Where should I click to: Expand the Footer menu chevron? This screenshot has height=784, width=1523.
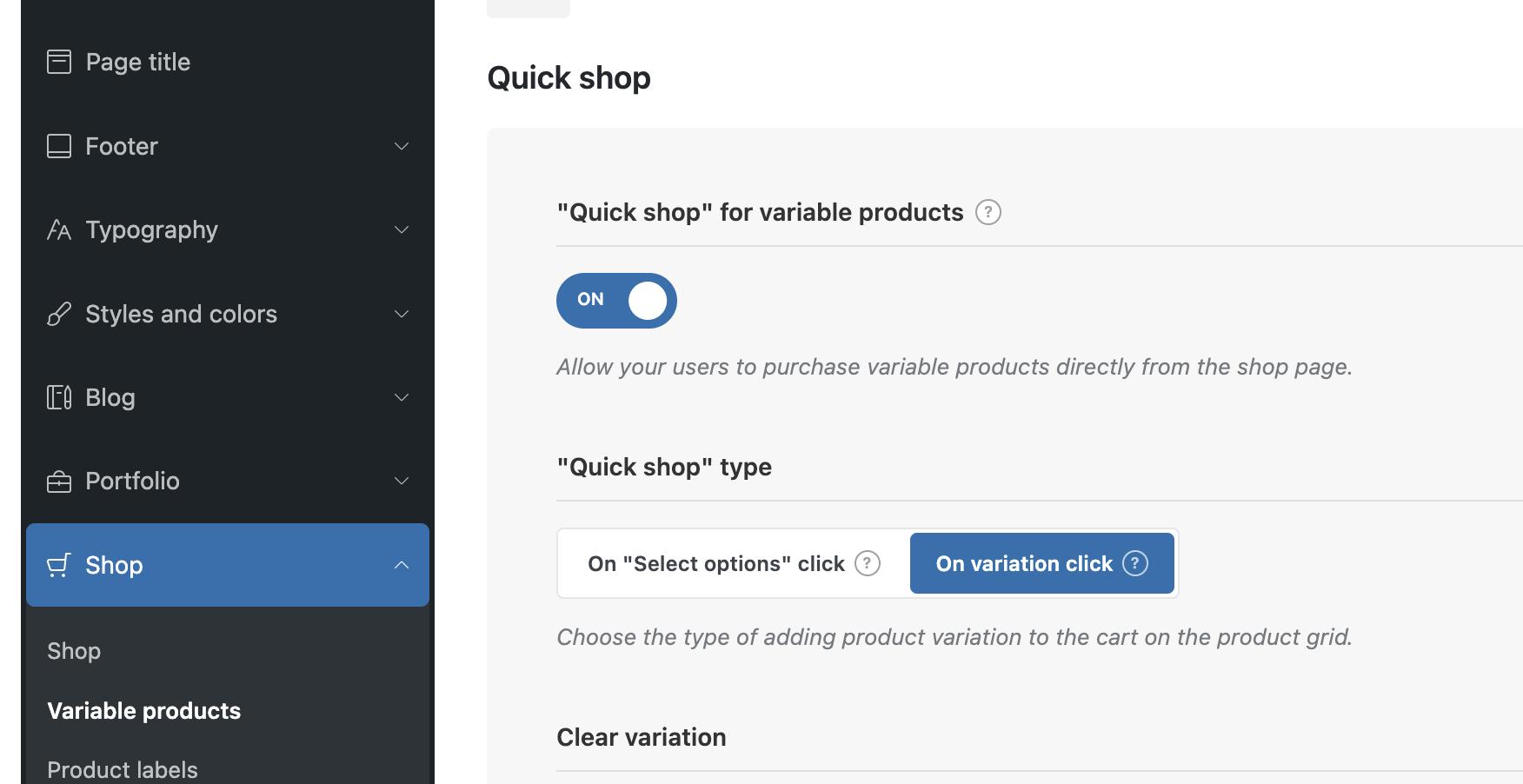tap(402, 146)
